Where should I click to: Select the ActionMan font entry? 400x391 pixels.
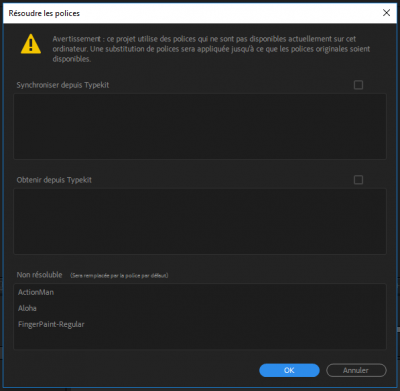pyautogui.click(x=36, y=292)
